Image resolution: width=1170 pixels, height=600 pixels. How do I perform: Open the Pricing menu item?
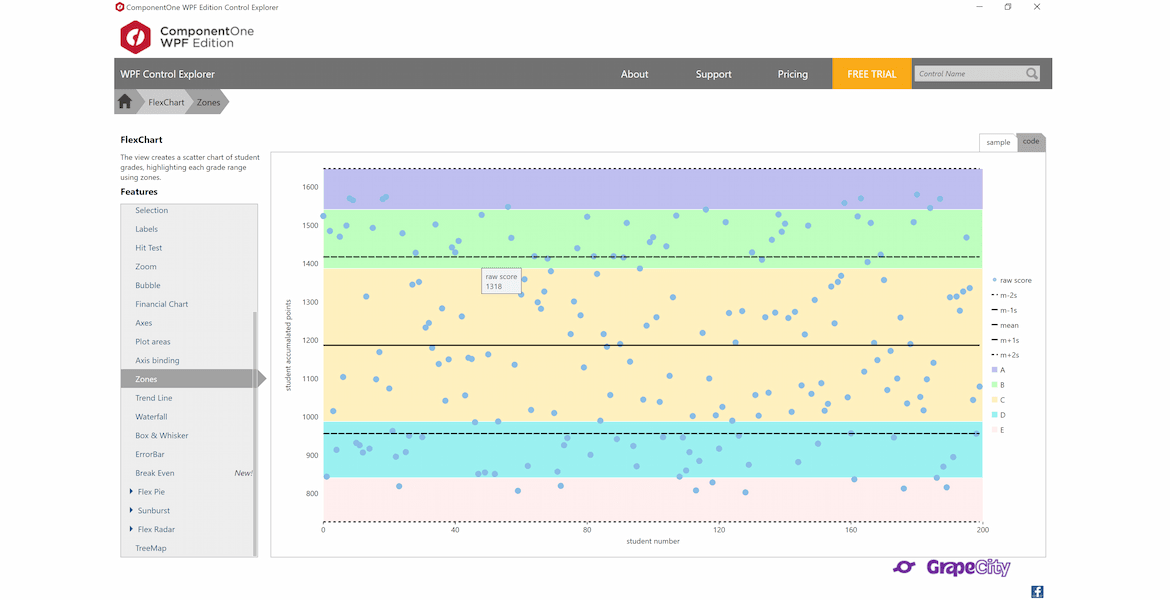pyautogui.click(x=792, y=74)
